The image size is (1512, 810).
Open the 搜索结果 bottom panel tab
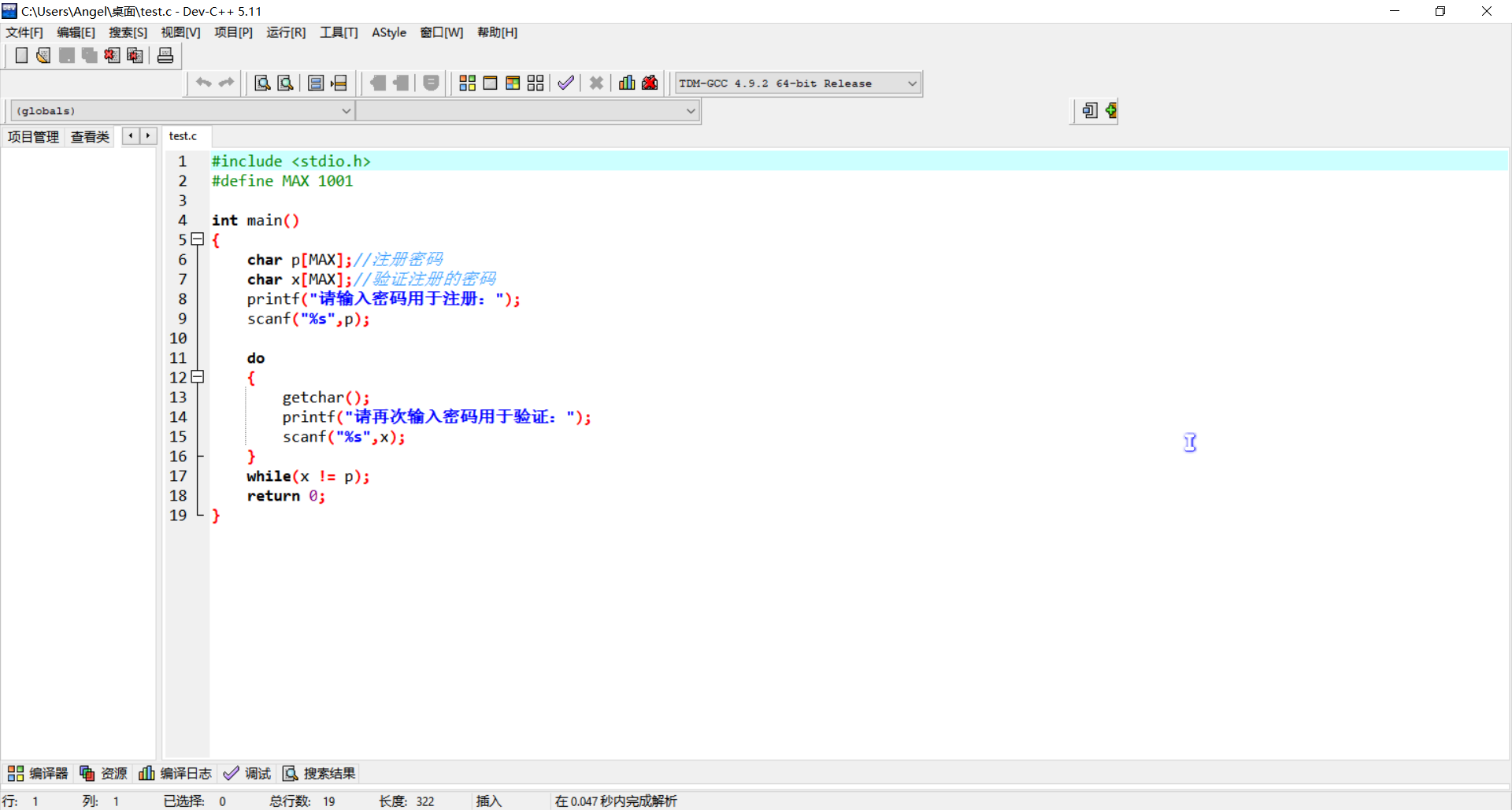click(x=319, y=774)
